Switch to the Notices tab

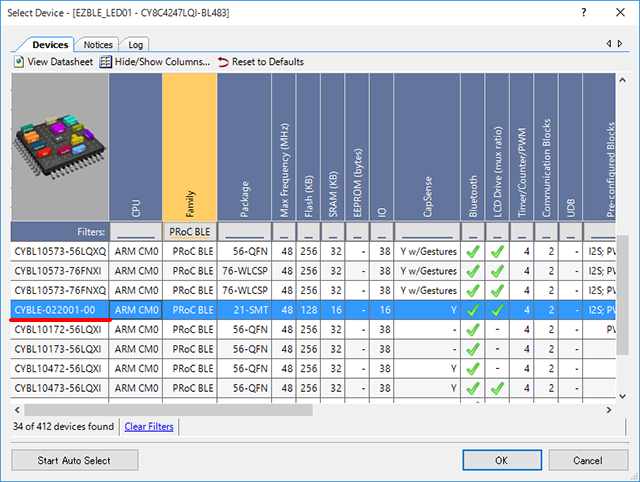coord(98,44)
